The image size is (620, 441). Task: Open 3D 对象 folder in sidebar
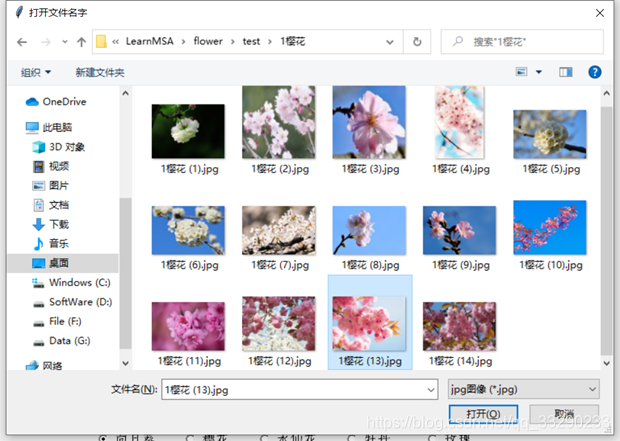[x=59, y=147]
